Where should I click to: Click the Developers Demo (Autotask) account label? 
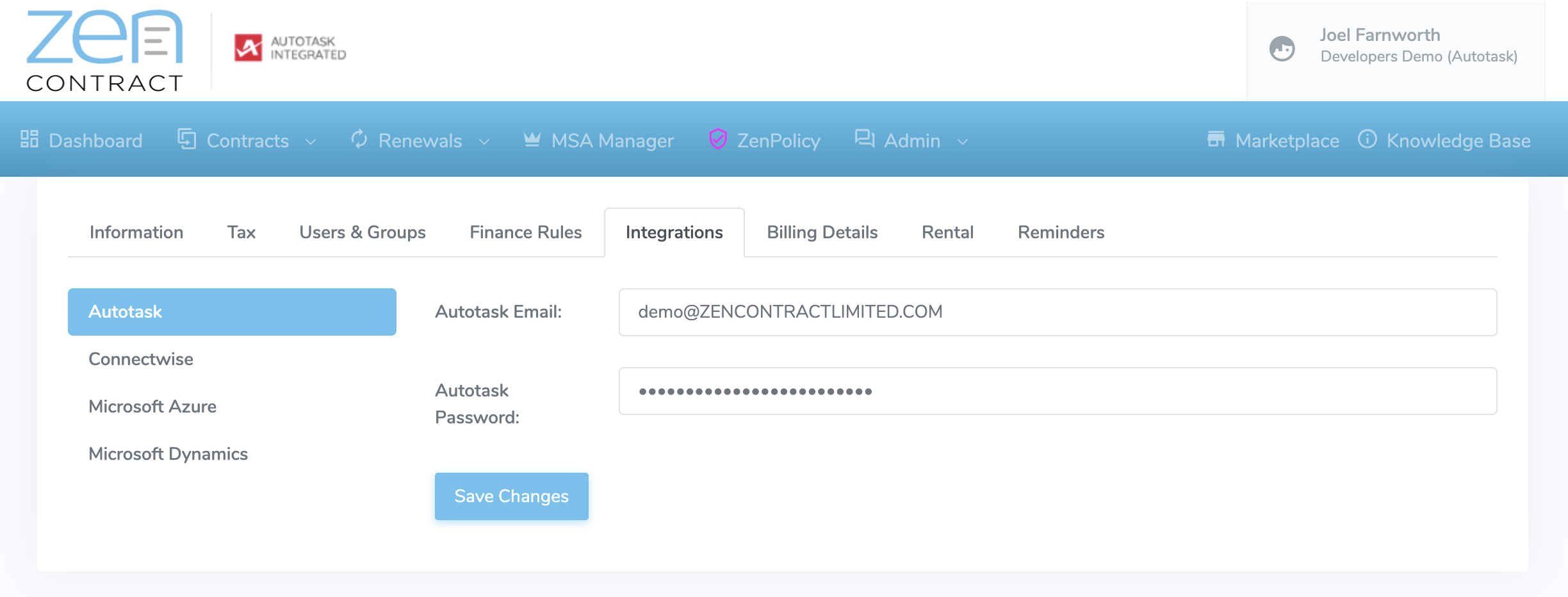(1419, 56)
